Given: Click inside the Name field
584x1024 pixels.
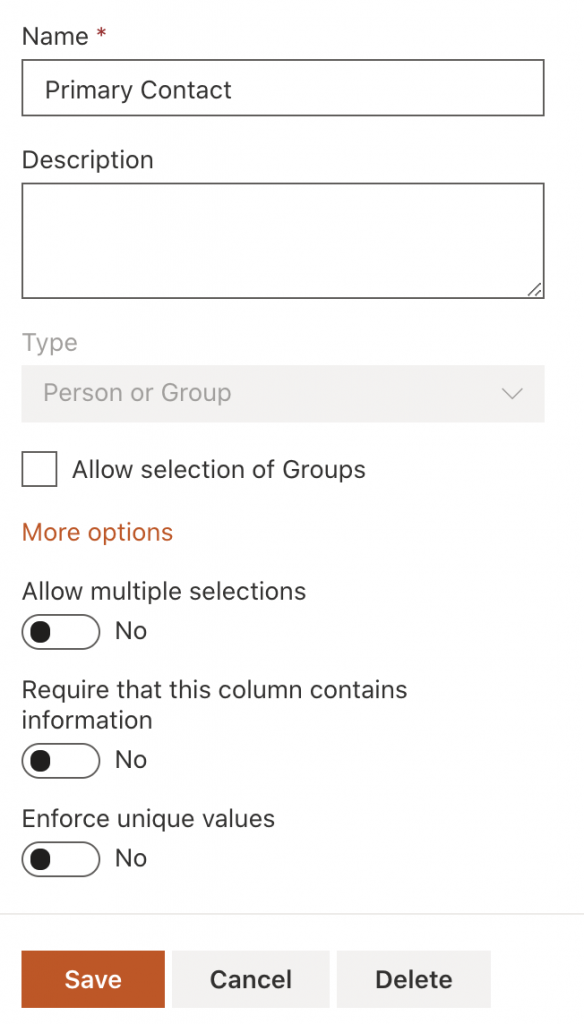Looking at the screenshot, I should pyautogui.click(x=283, y=88).
